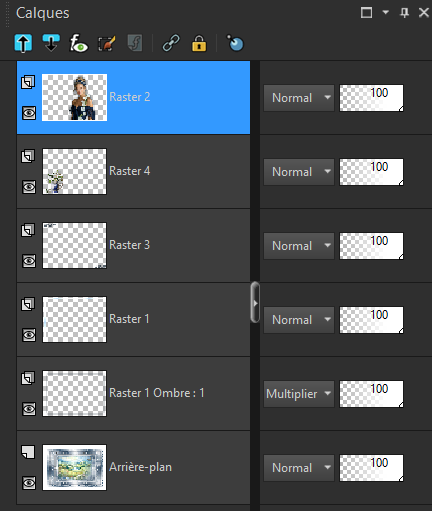Image resolution: width=432 pixels, height=511 pixels.
Task: Click the Raster 1 layer thumbnail
Action: point(74,320)
